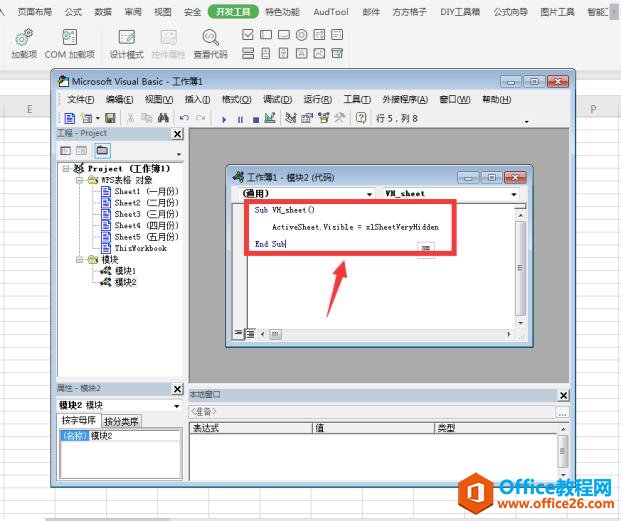
Task: Open VH_sheet procedure dropdown
Action: [514, 194]
